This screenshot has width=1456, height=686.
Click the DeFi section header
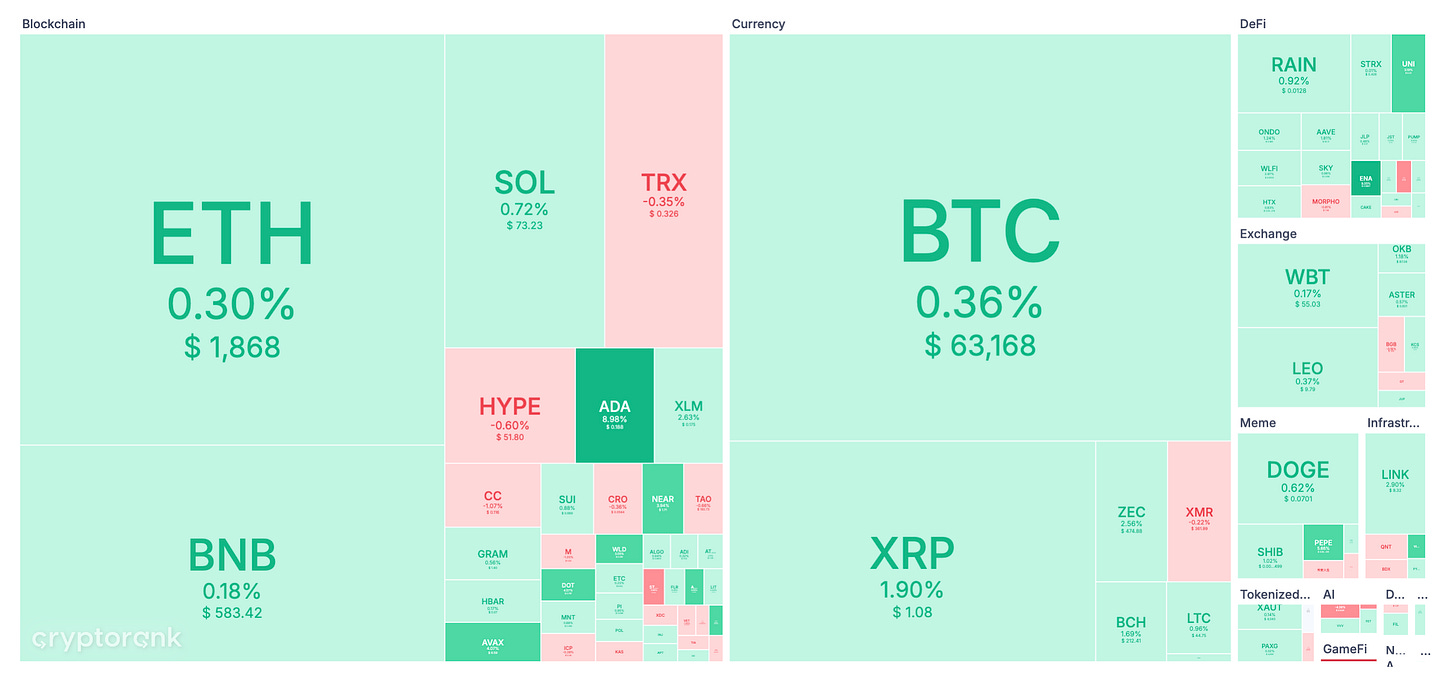[1253, 23]
